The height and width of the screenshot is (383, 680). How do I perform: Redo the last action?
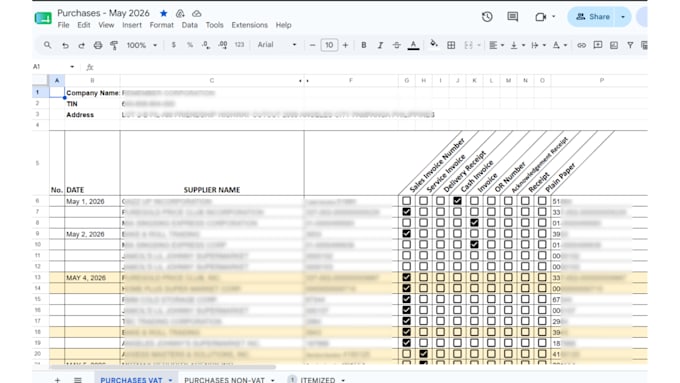coord(81,45)
